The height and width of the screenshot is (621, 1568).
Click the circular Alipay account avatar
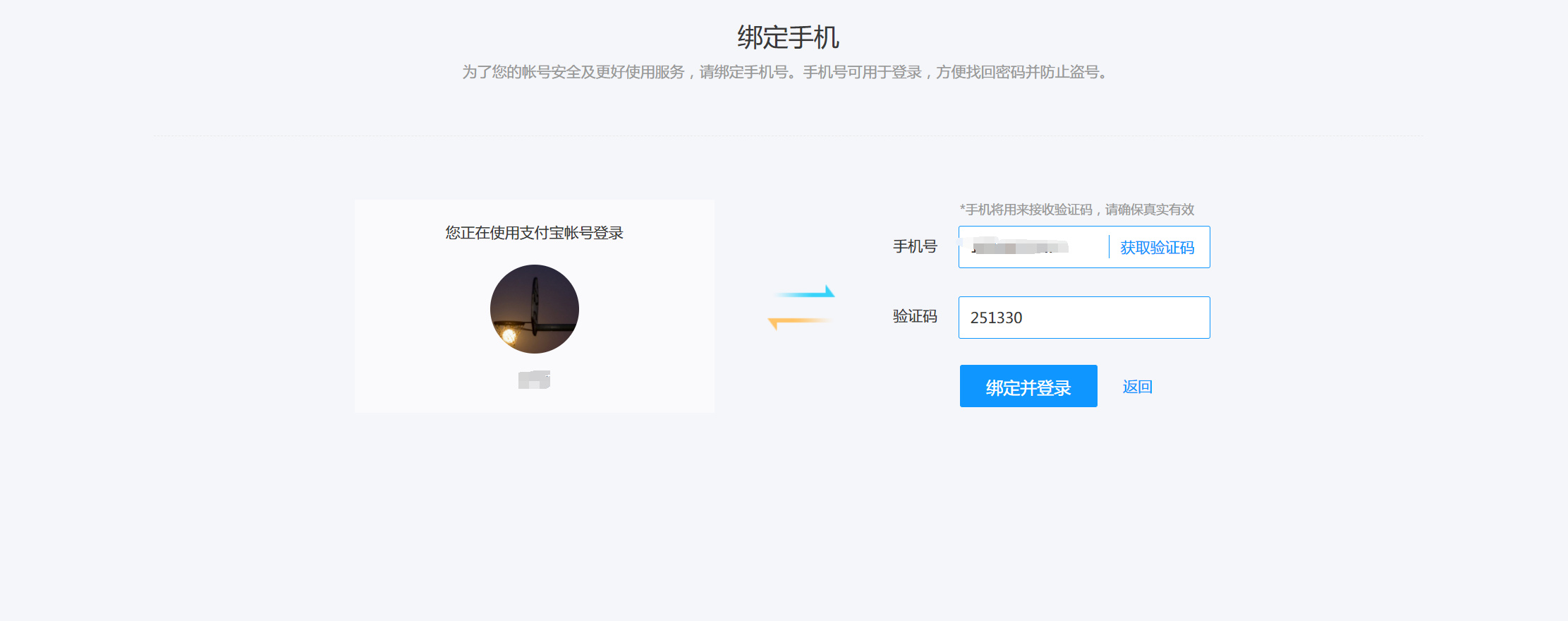(x=535, y=309)
